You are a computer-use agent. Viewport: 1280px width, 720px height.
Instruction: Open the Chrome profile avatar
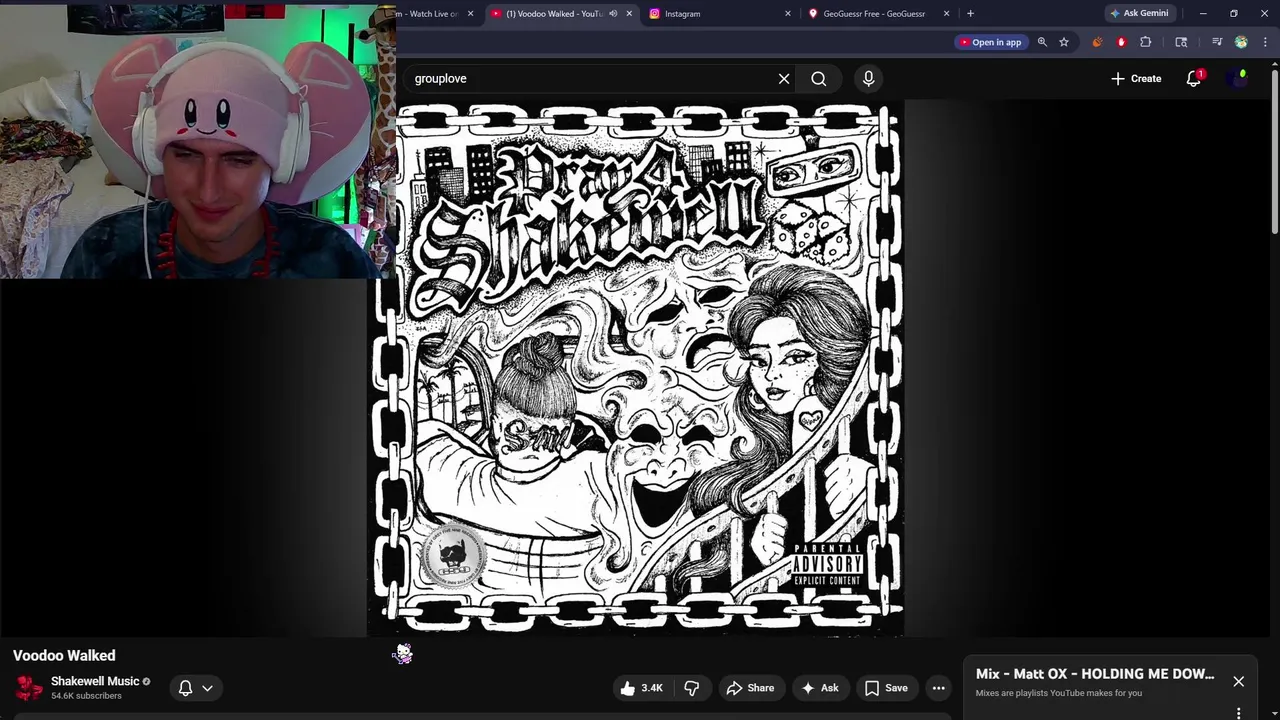(x=1241, y=42)
